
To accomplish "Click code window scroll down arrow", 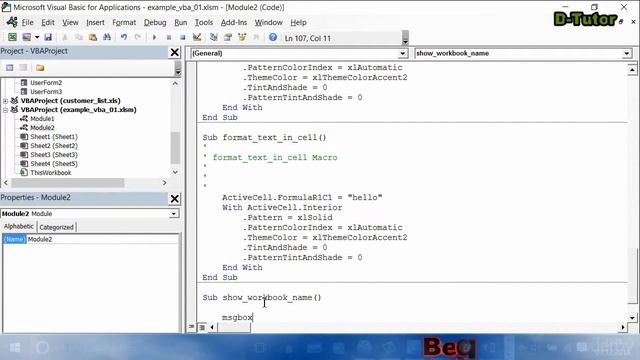I will tap(632, 318).
